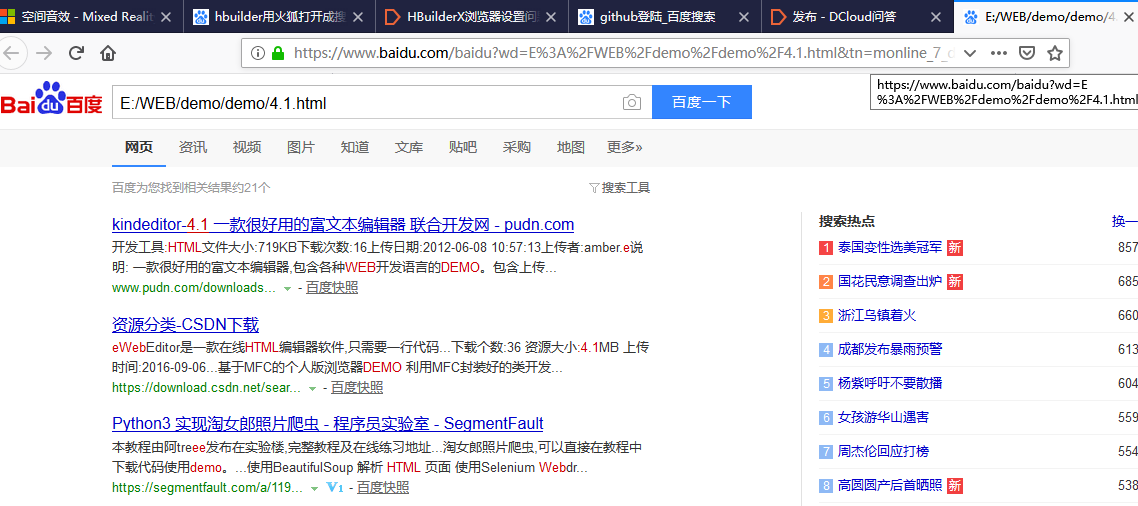Switch to 资讯 search category
The height and width of the screenshot is (506, 1138).
click(x=193, y=147)
